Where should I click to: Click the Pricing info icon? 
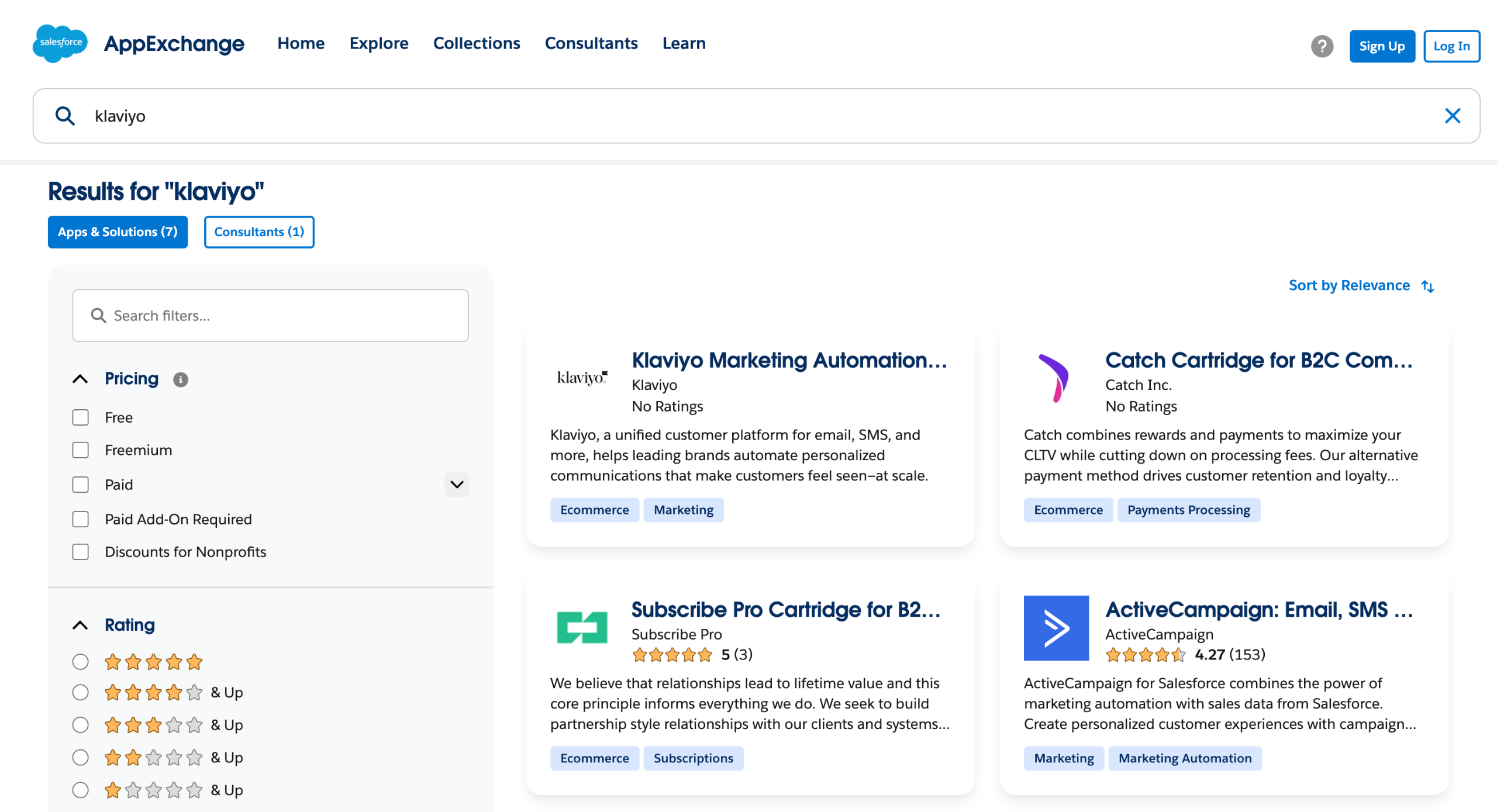pyautogui.click(x=181, y=379)
